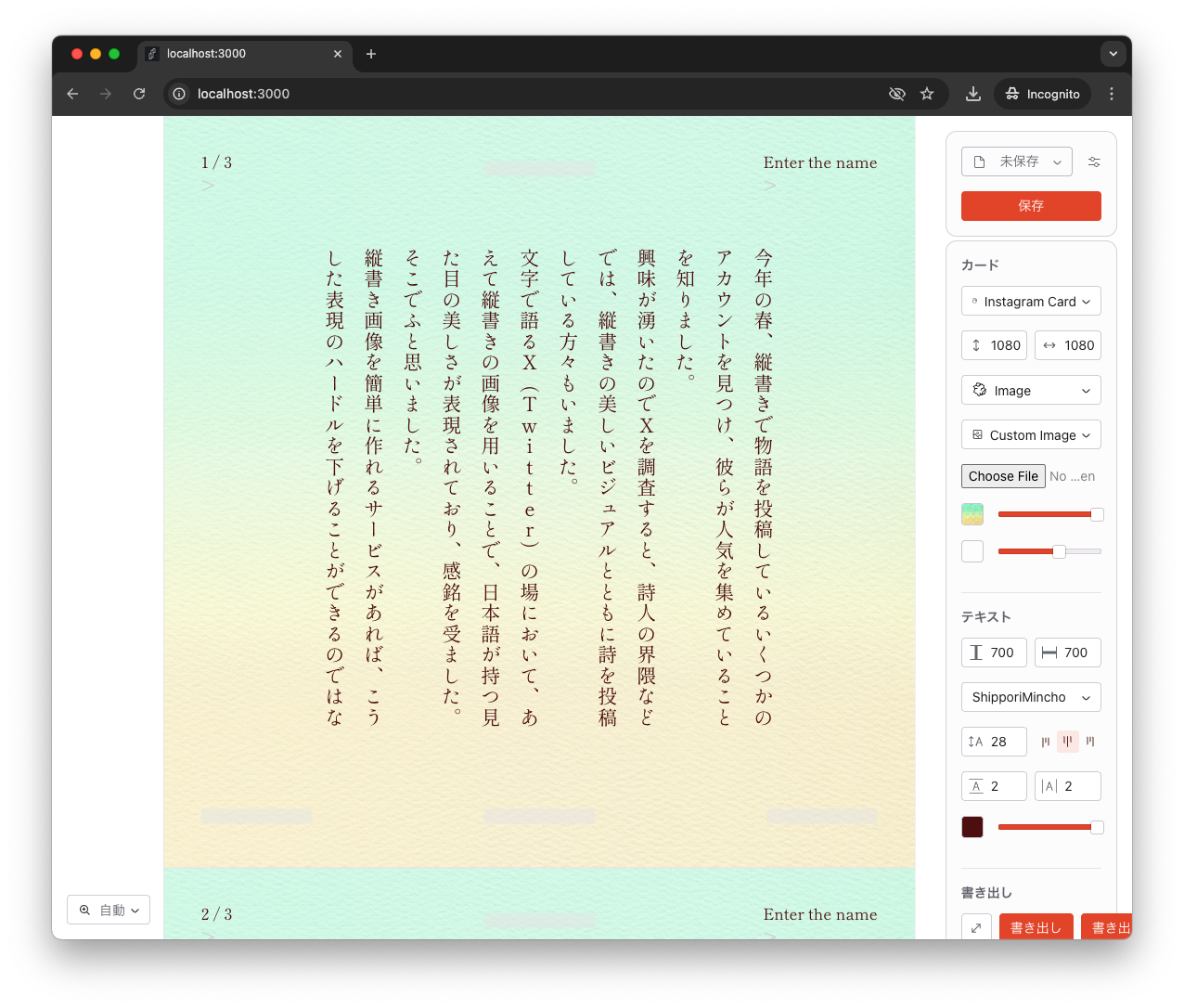
Task: Open the Image background type dropdown
Action: tap(1031, 390)
